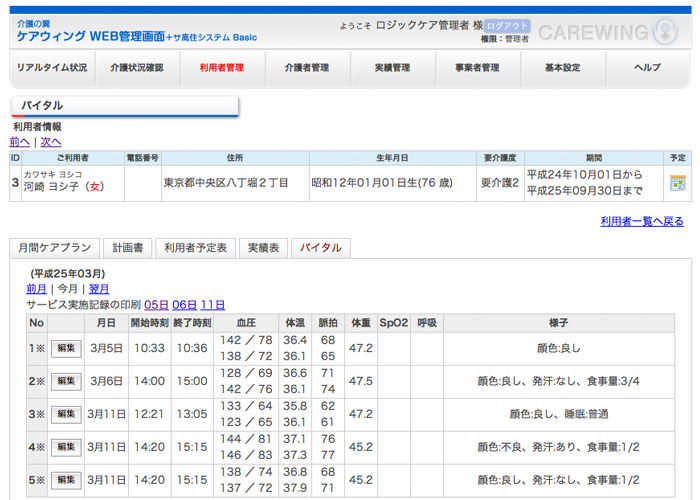This screenshot has height=500, width=700.
Task: Click note 顔色:良し、発汗:なし、食事量:3/4
Action: pos(559,382)
